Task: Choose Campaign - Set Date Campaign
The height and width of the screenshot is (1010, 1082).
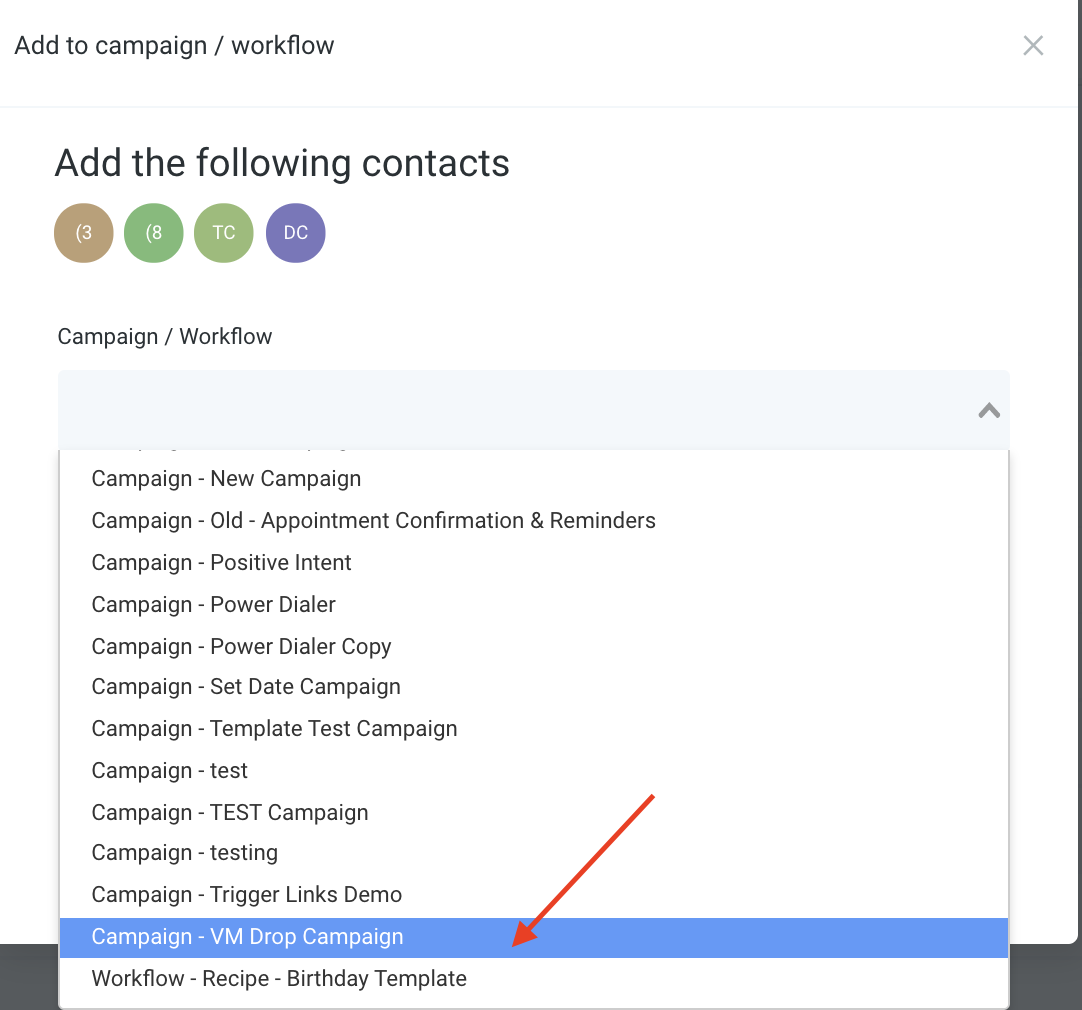Action: pyautogui.click(x=533, y=686)
